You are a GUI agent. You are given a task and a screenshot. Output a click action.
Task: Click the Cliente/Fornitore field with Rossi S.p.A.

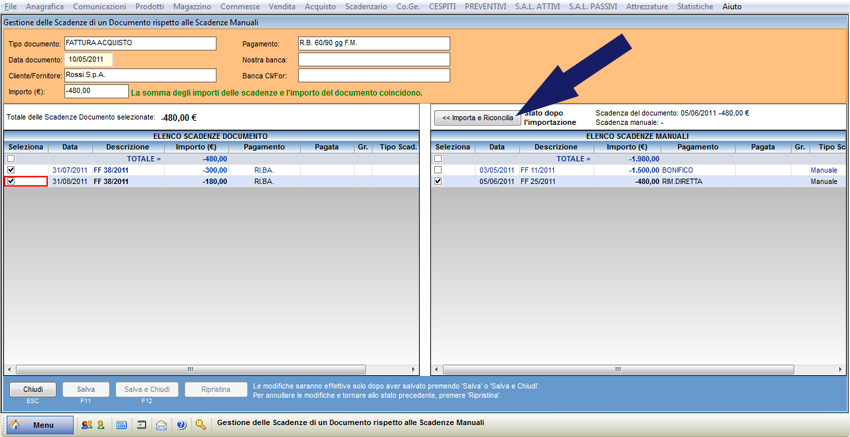click(x=140, y=75)
